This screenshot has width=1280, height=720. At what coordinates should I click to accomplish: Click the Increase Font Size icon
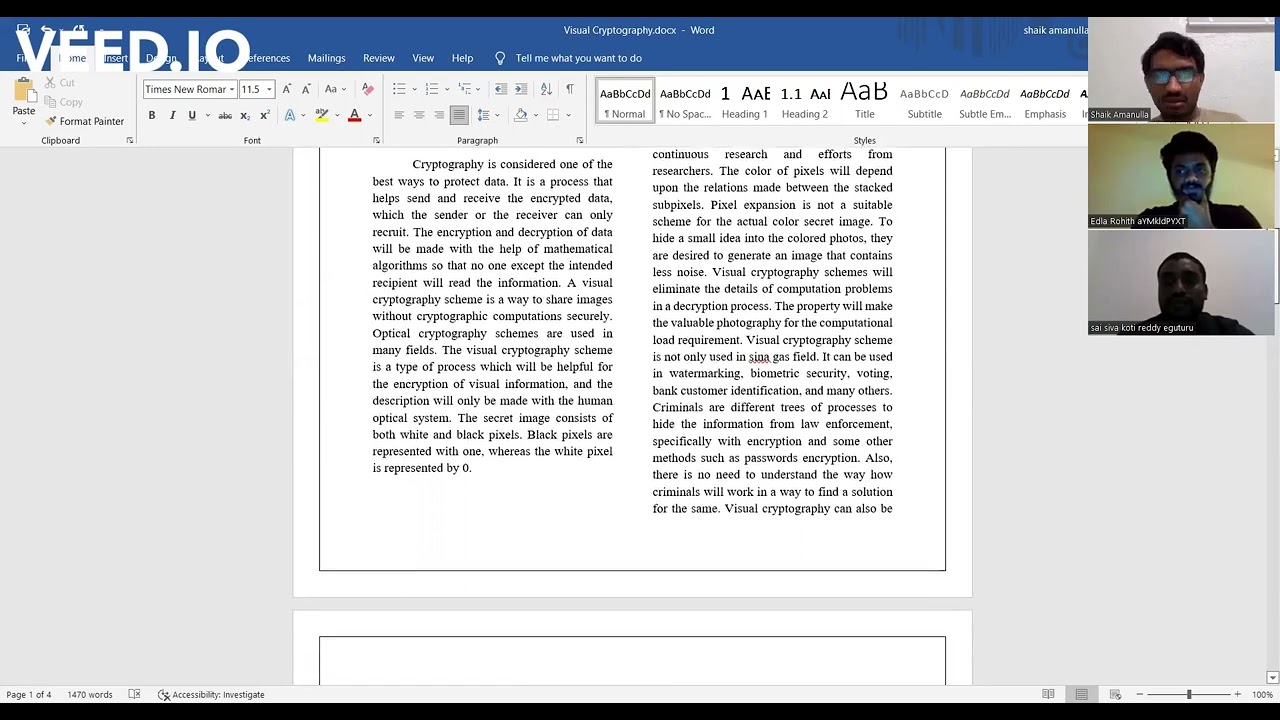287,89
